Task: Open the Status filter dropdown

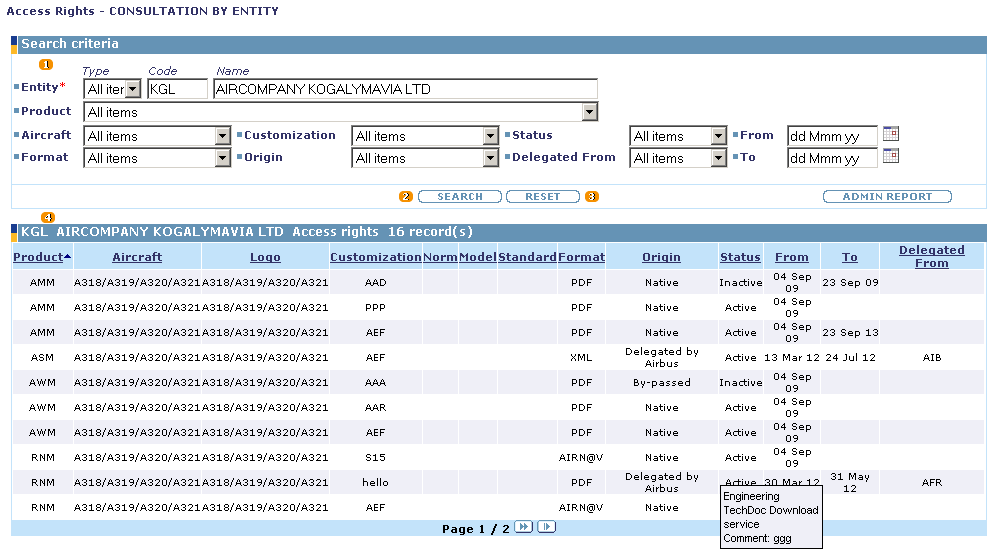Action: (x=718, y=136)
